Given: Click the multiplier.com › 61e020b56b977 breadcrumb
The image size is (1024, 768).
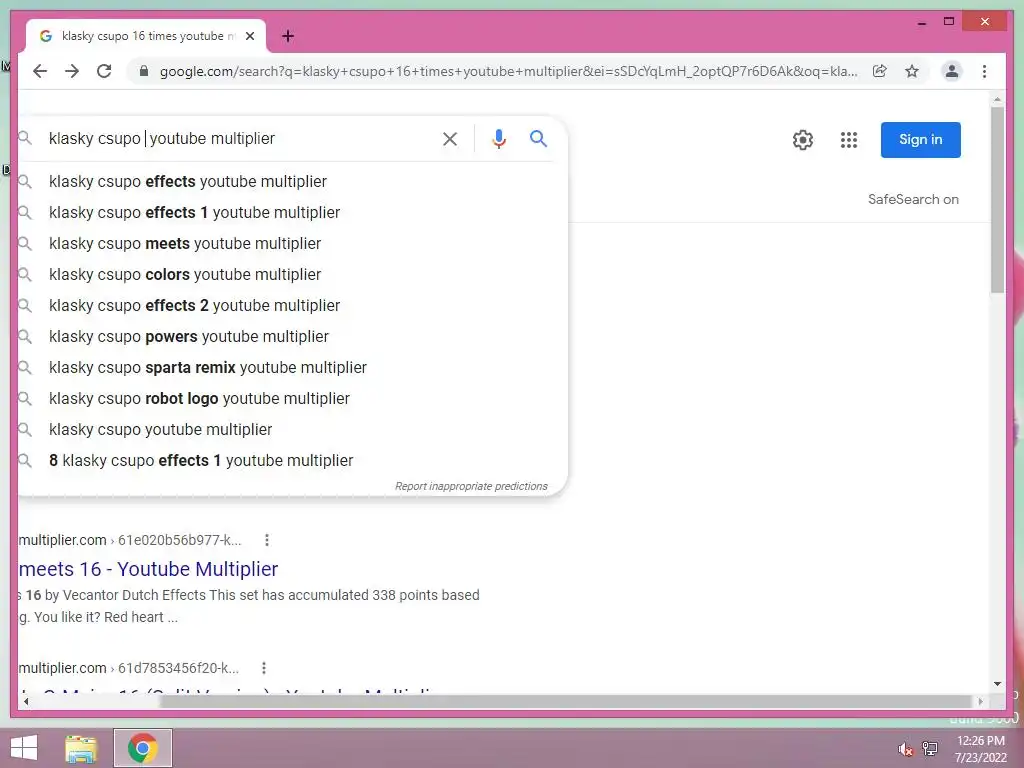Looking at the screenshot, I should coord(130,540).
